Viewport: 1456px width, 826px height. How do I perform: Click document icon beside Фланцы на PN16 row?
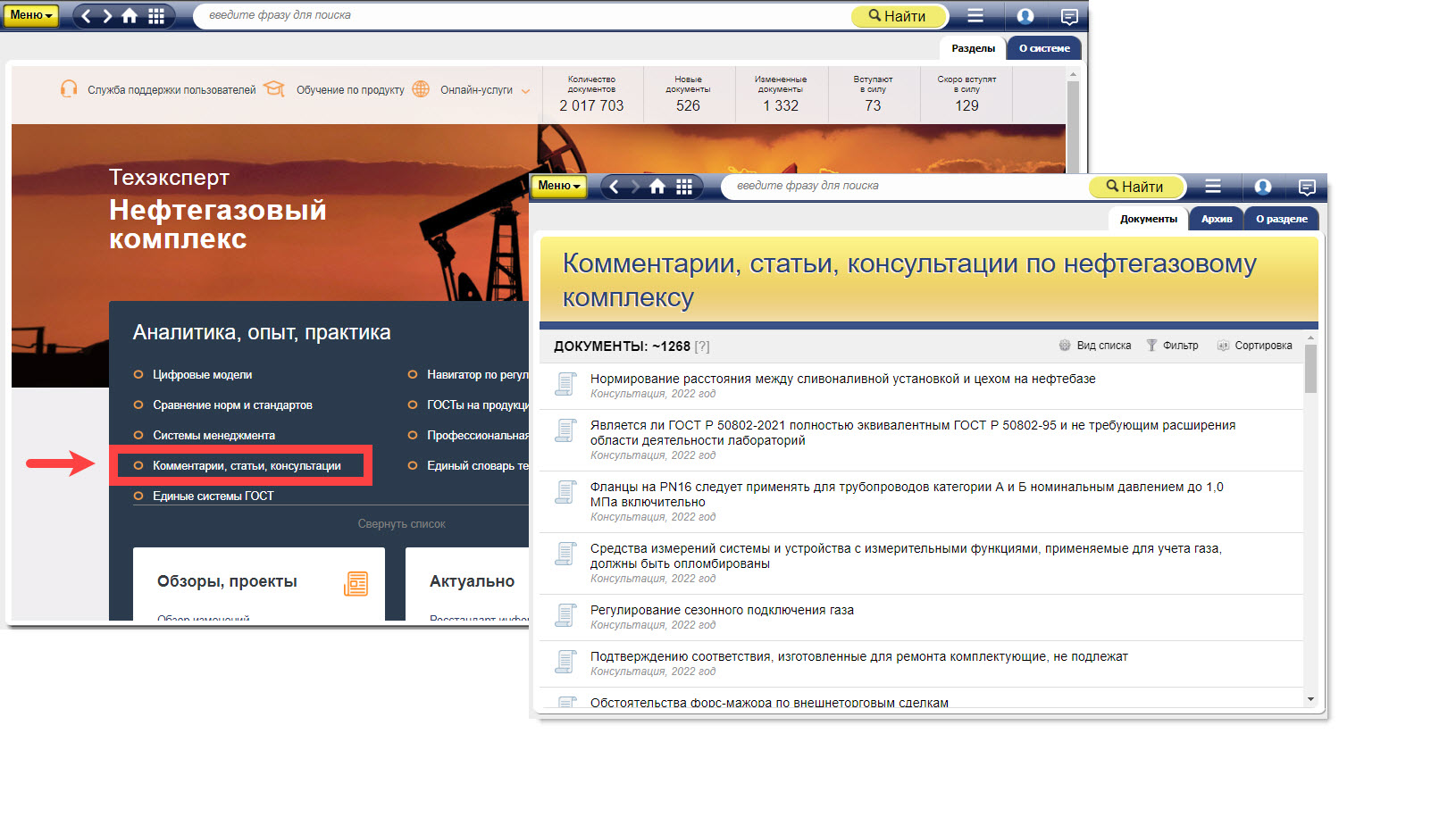tap(565, 491)
